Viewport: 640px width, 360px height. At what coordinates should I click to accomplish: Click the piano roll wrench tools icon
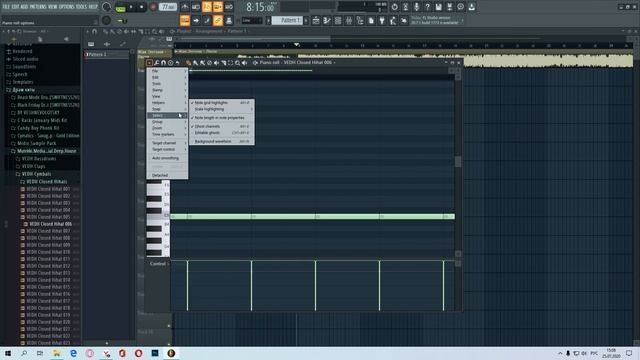click(x=157, y=62)
